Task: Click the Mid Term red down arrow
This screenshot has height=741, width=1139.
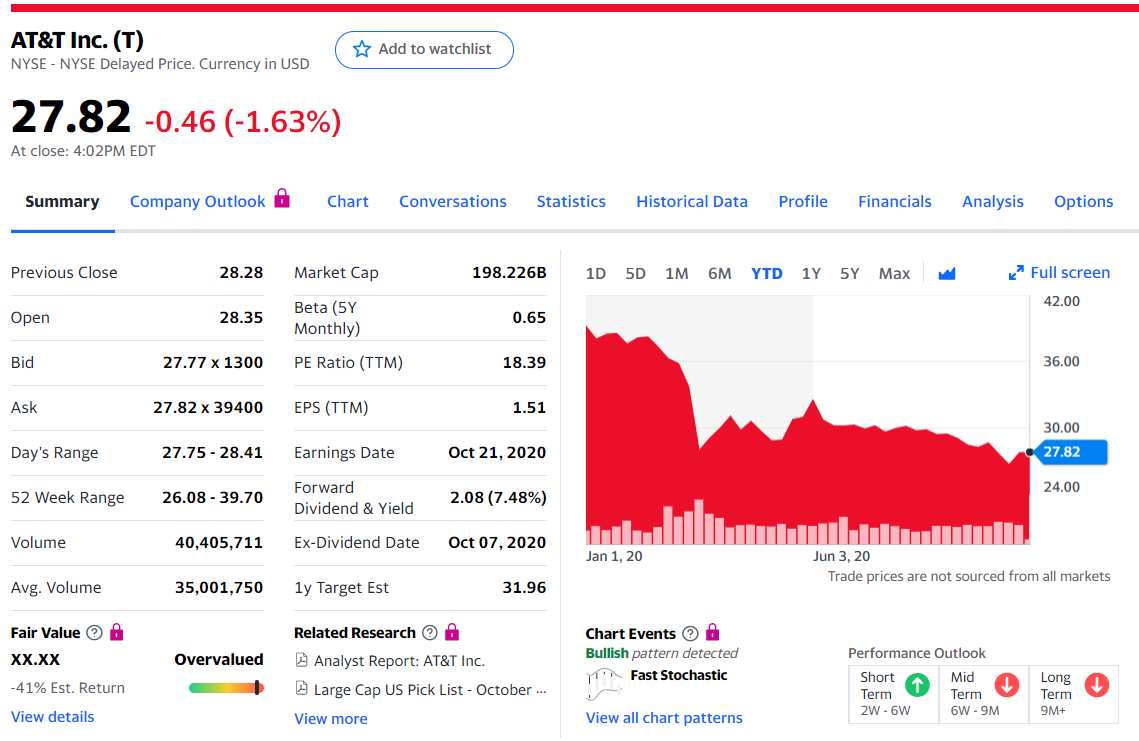Action: point(1007,685)
